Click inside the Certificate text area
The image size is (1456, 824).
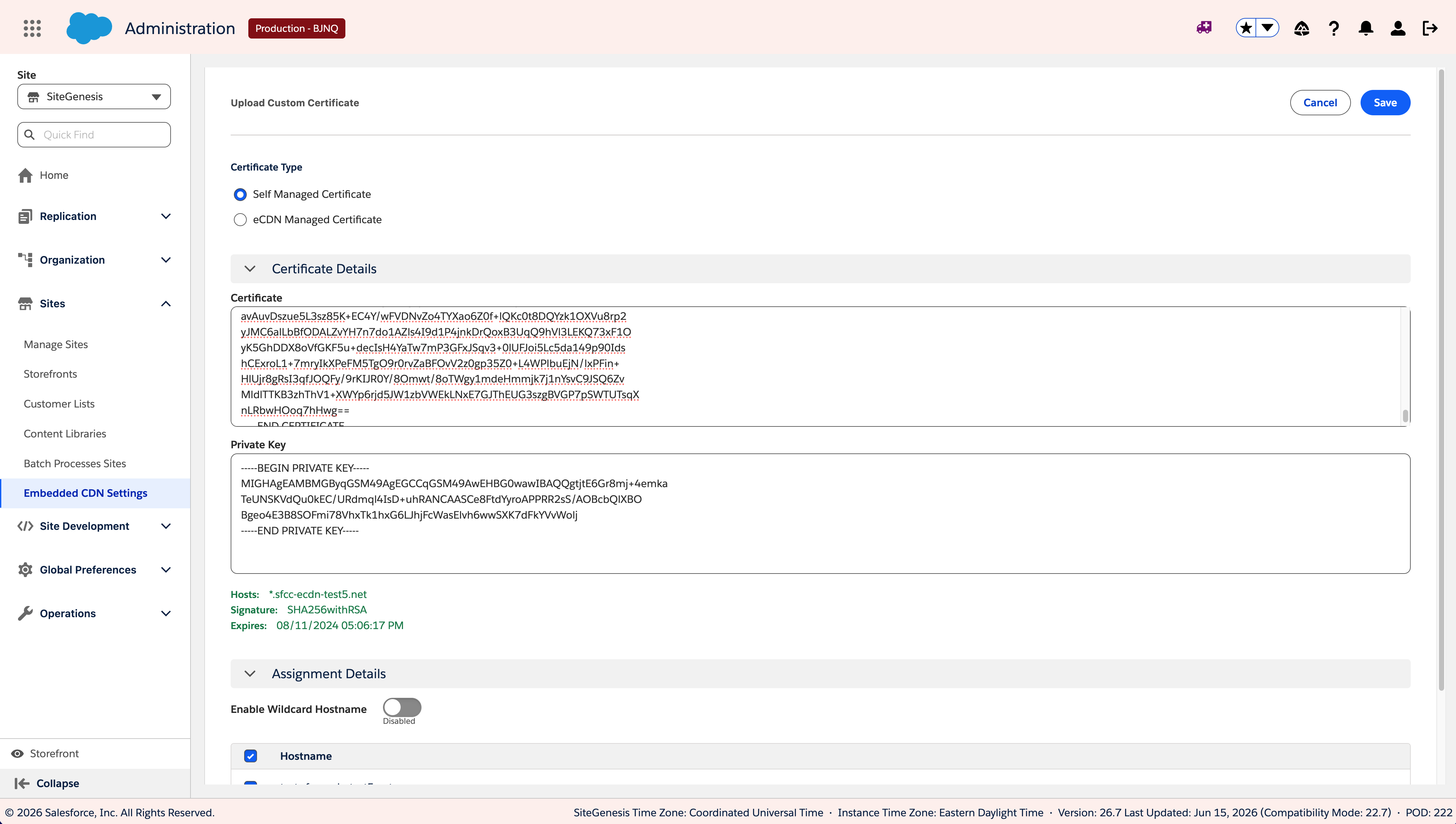(x=820, y=367)
